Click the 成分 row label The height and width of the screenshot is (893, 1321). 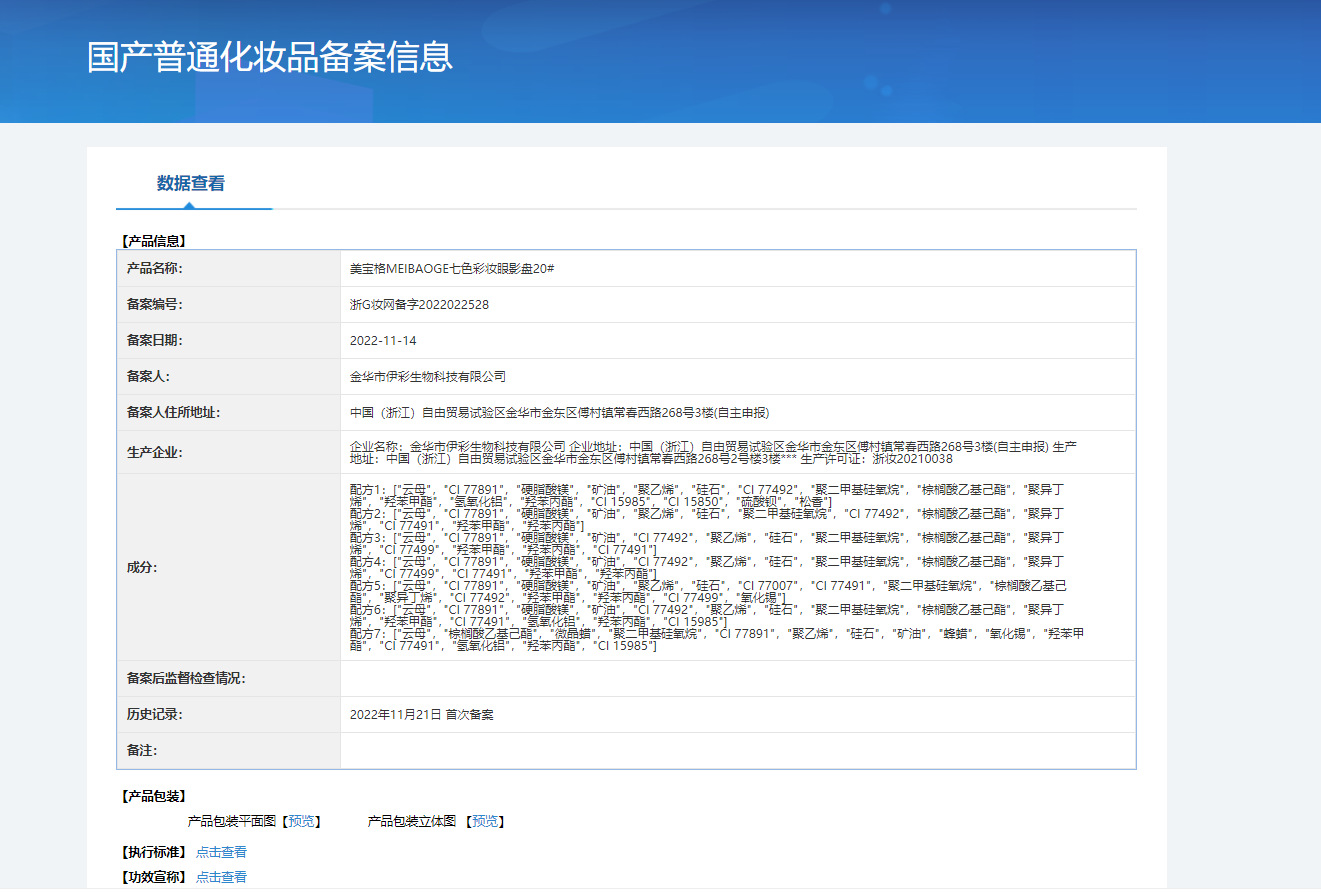(x=141, y=567)
